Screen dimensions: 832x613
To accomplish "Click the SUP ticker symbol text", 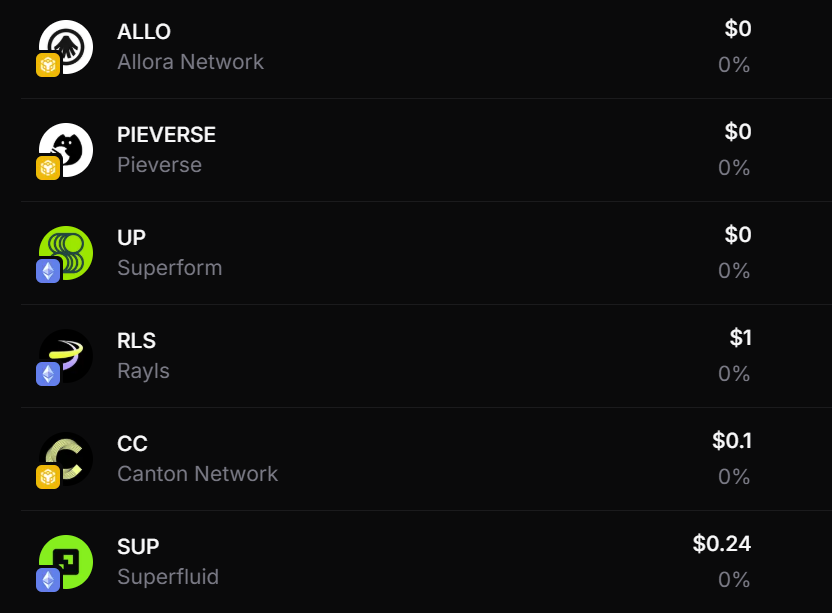I will (138, 547).
